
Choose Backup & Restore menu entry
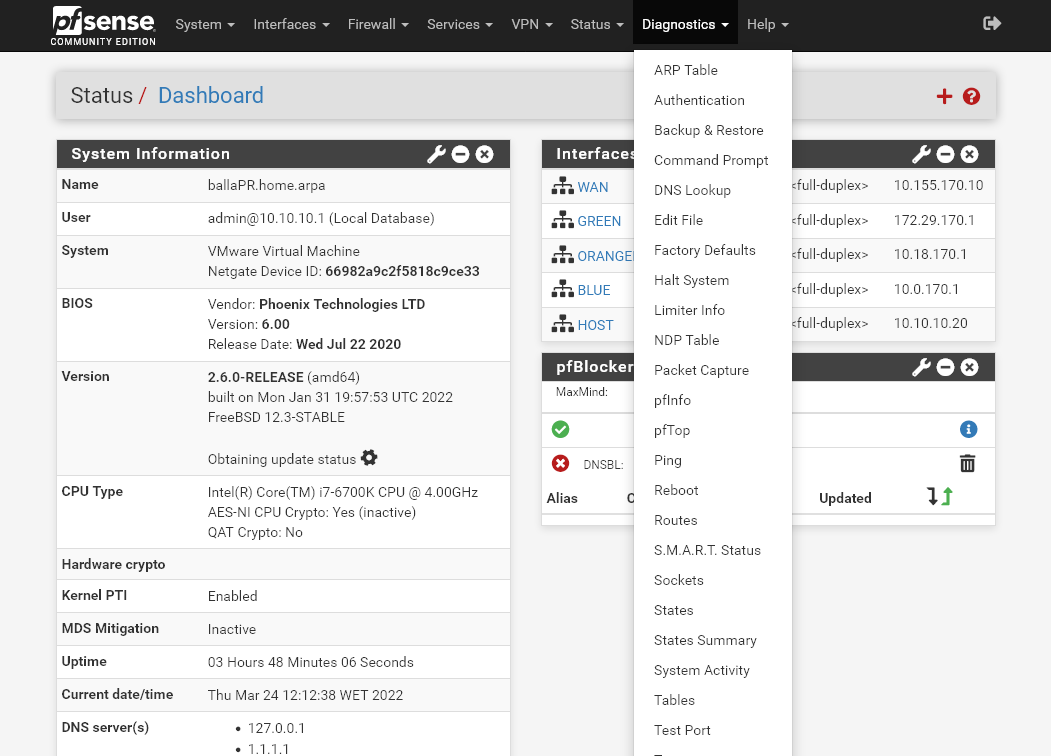coord(708,130)
